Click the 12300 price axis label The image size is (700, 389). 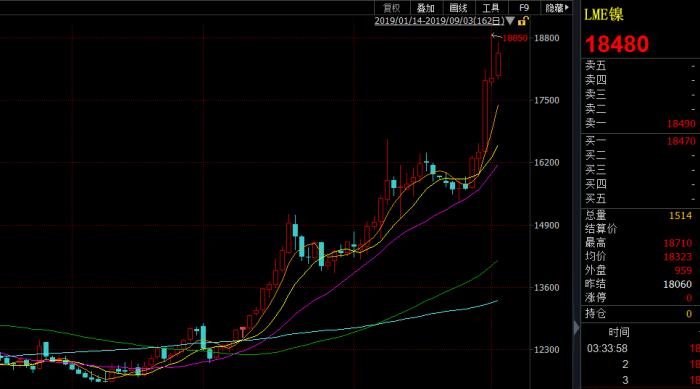coord(547,350)
